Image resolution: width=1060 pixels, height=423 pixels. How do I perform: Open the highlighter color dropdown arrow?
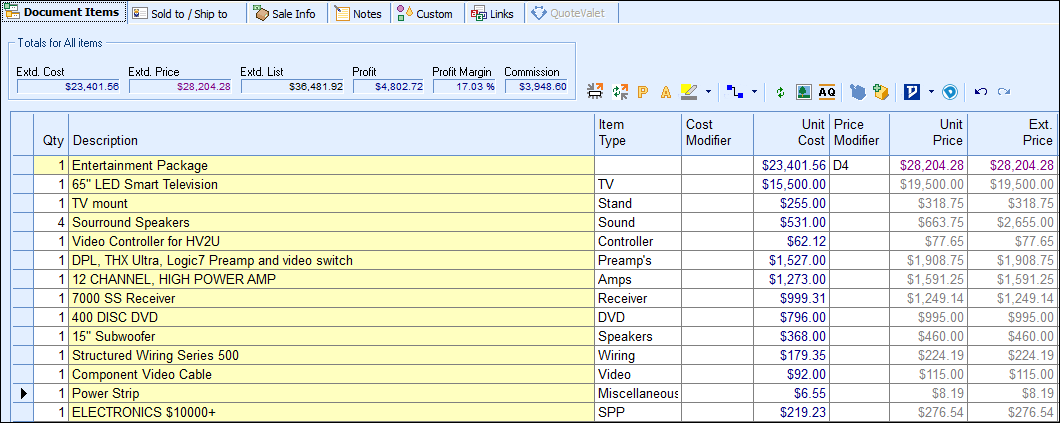tap(708, 92)
